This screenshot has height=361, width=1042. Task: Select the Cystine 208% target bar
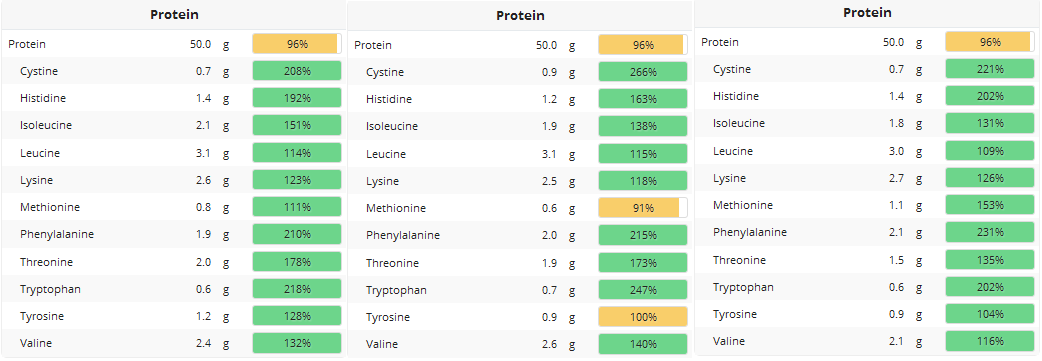297,71
